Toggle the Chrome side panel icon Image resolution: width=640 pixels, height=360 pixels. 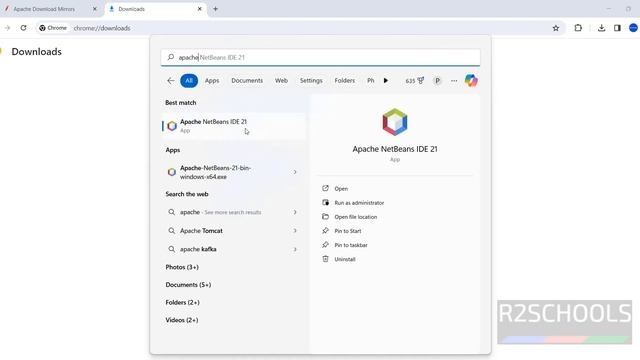click(617, 28)
